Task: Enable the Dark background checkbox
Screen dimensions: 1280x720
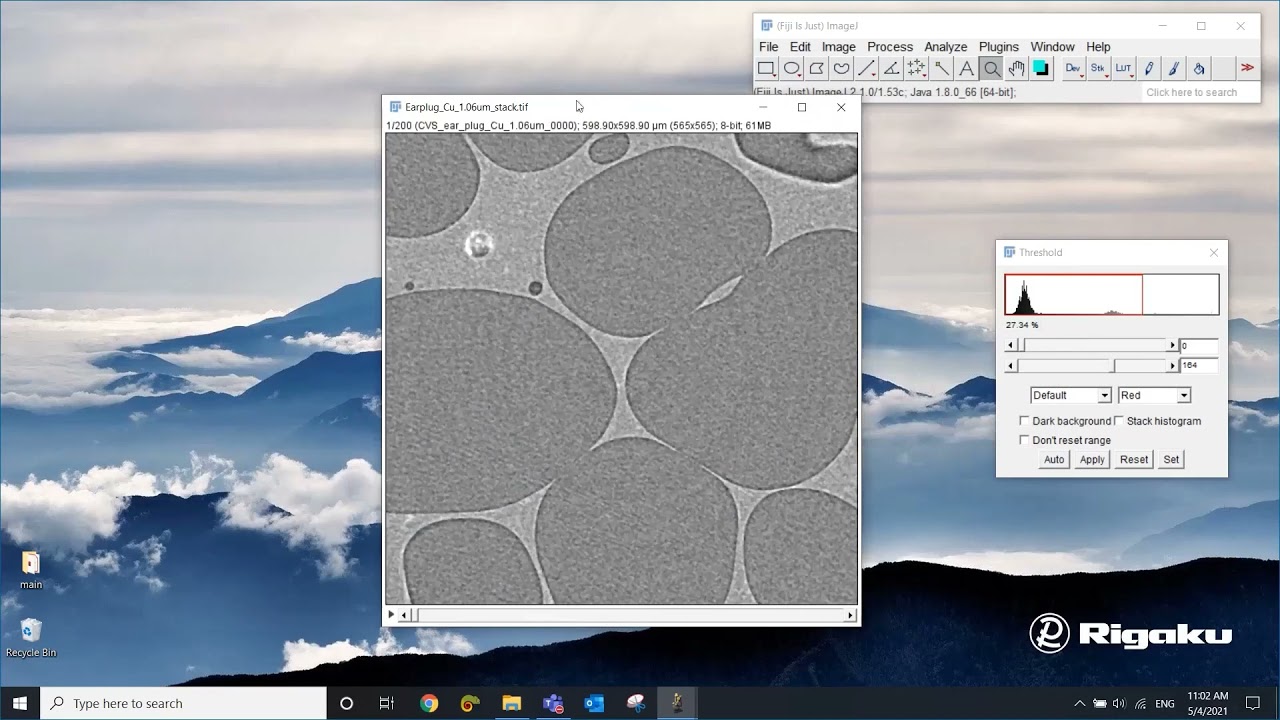Action: point(1024,421)
